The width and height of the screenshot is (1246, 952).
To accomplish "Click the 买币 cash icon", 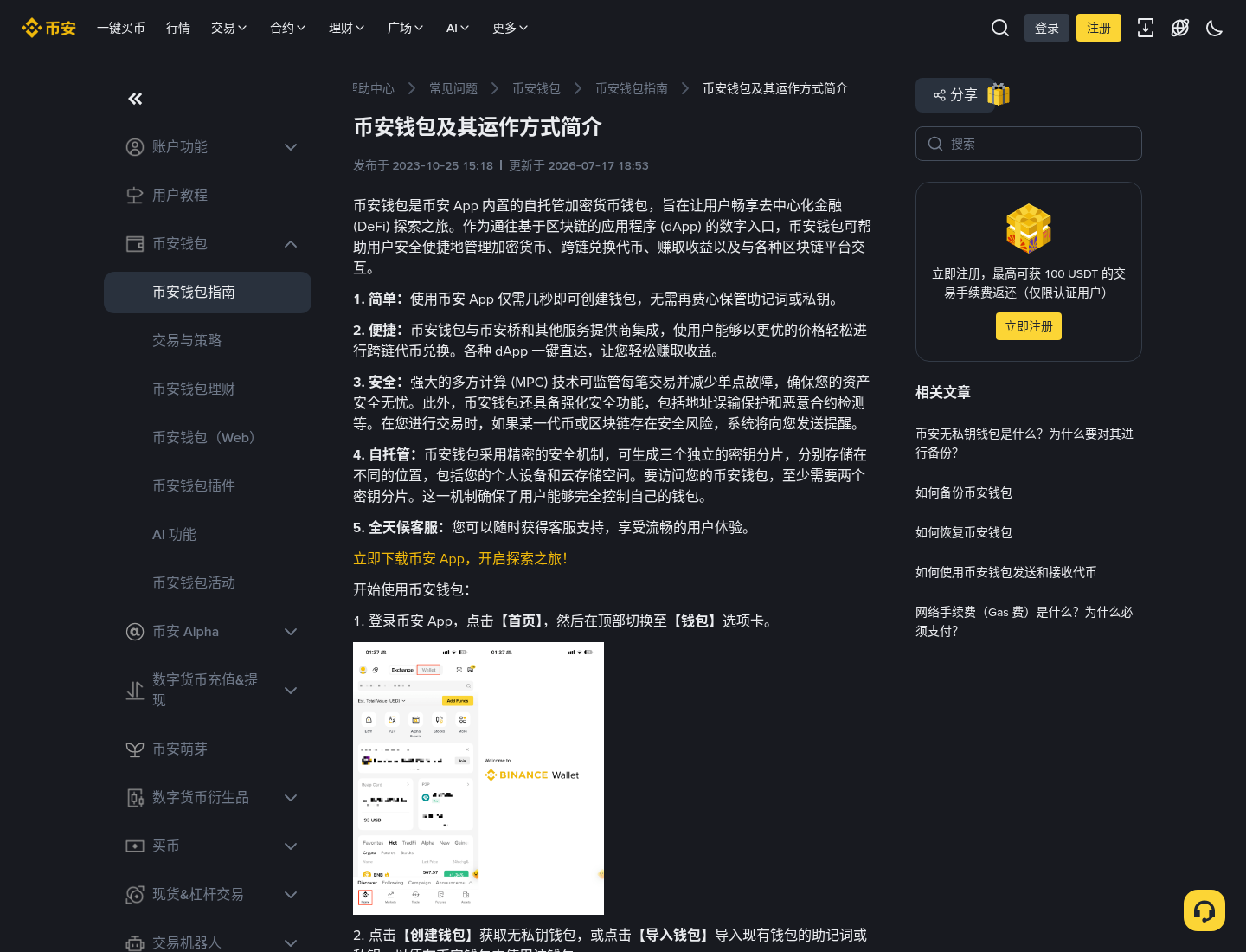I will (x=135, y=846).
